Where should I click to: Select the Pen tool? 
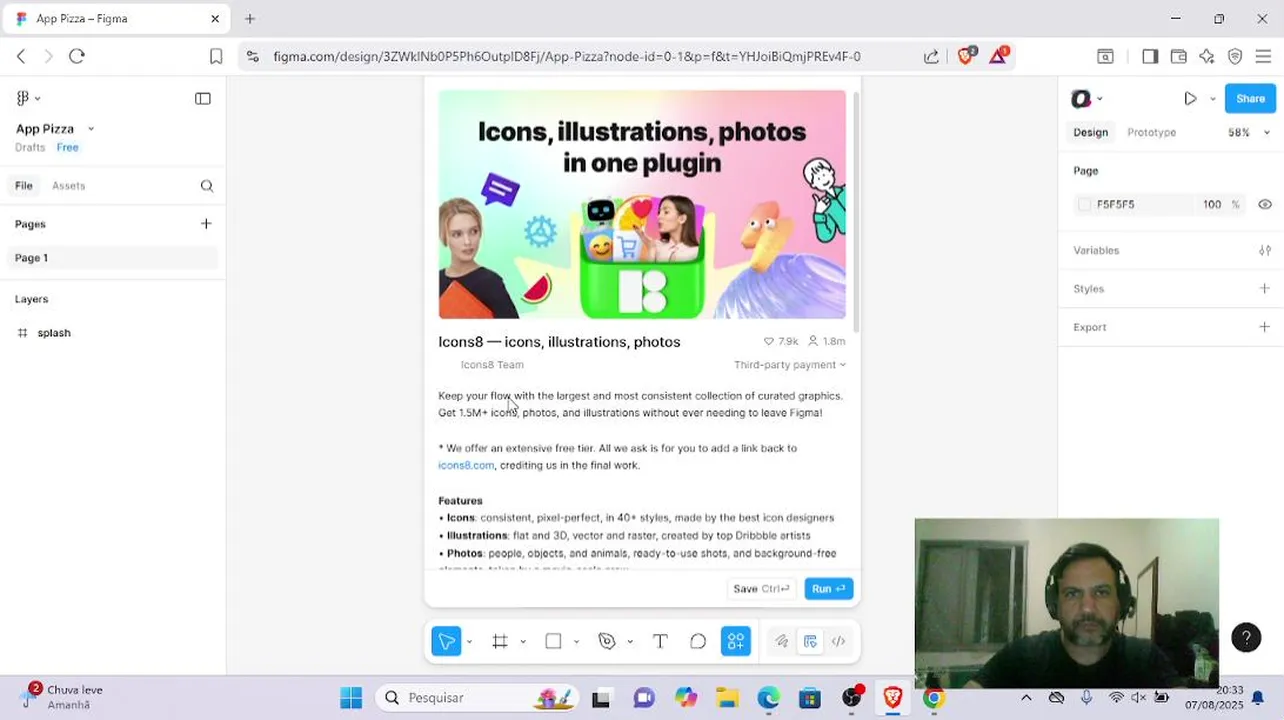click(607, 641)
